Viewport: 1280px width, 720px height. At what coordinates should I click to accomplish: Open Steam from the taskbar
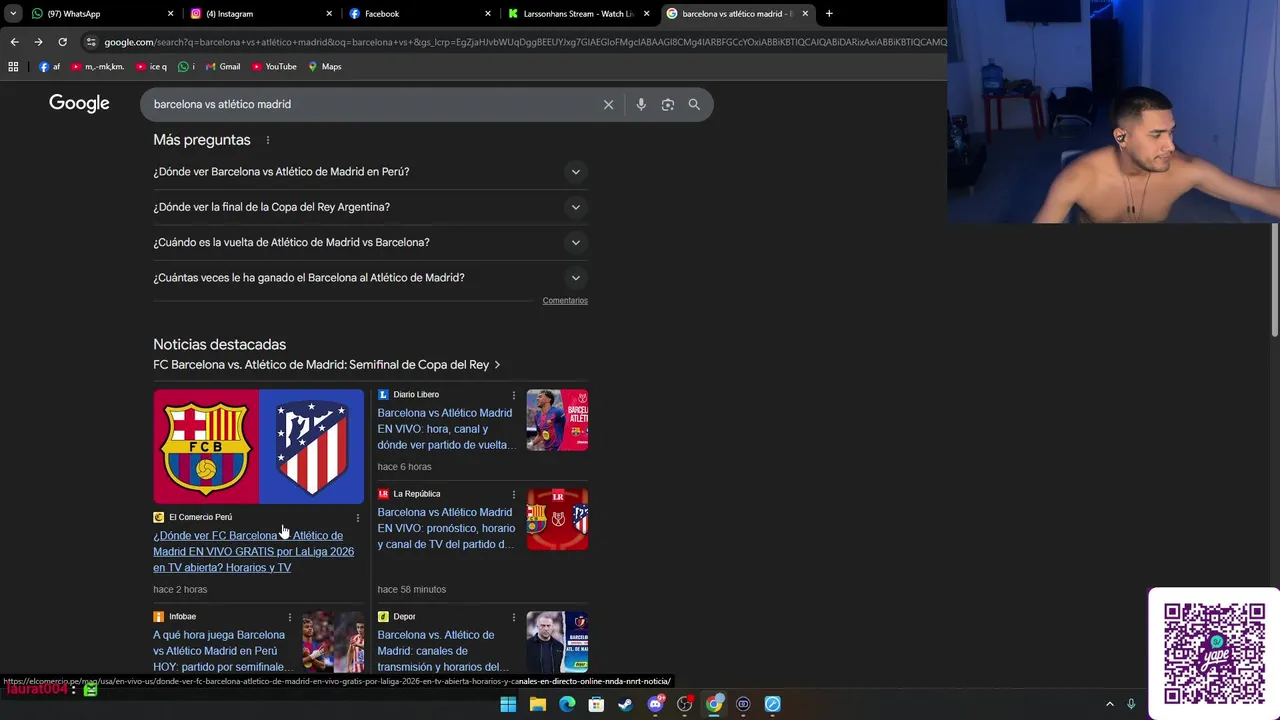[626, 704]
